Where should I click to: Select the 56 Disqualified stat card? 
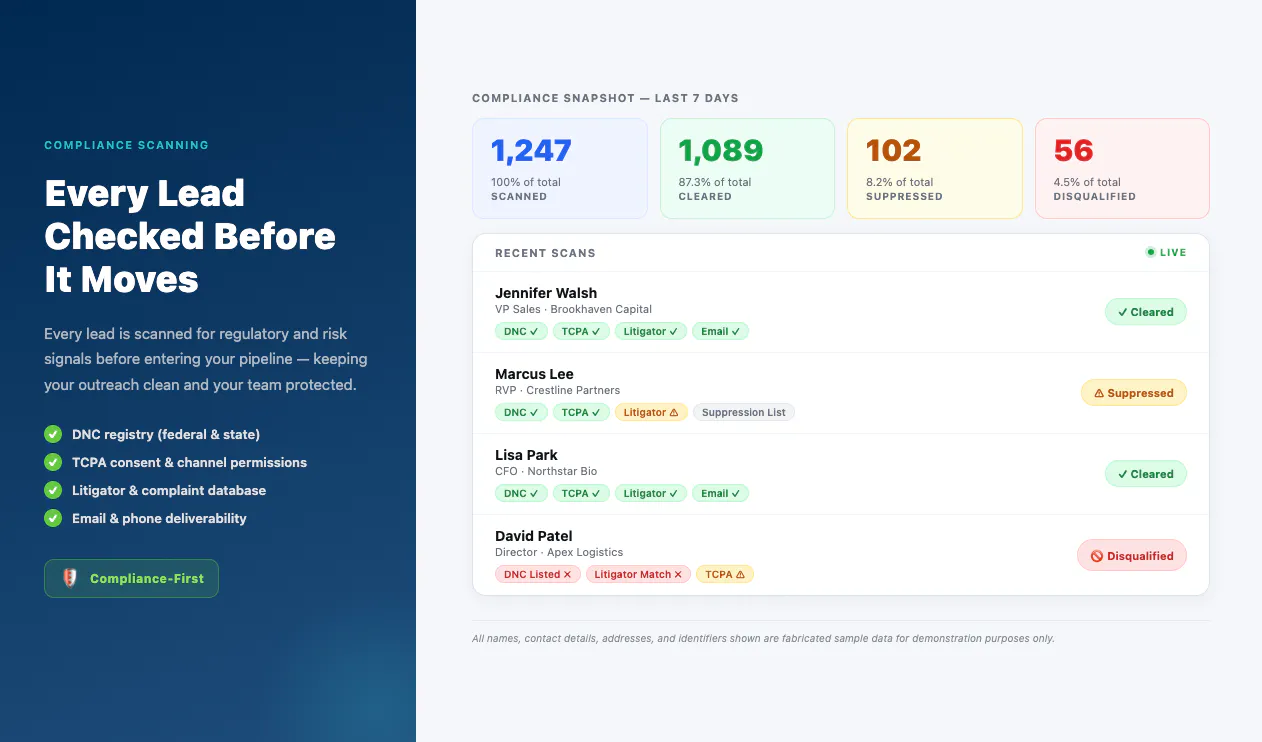tap(1122, 168)
